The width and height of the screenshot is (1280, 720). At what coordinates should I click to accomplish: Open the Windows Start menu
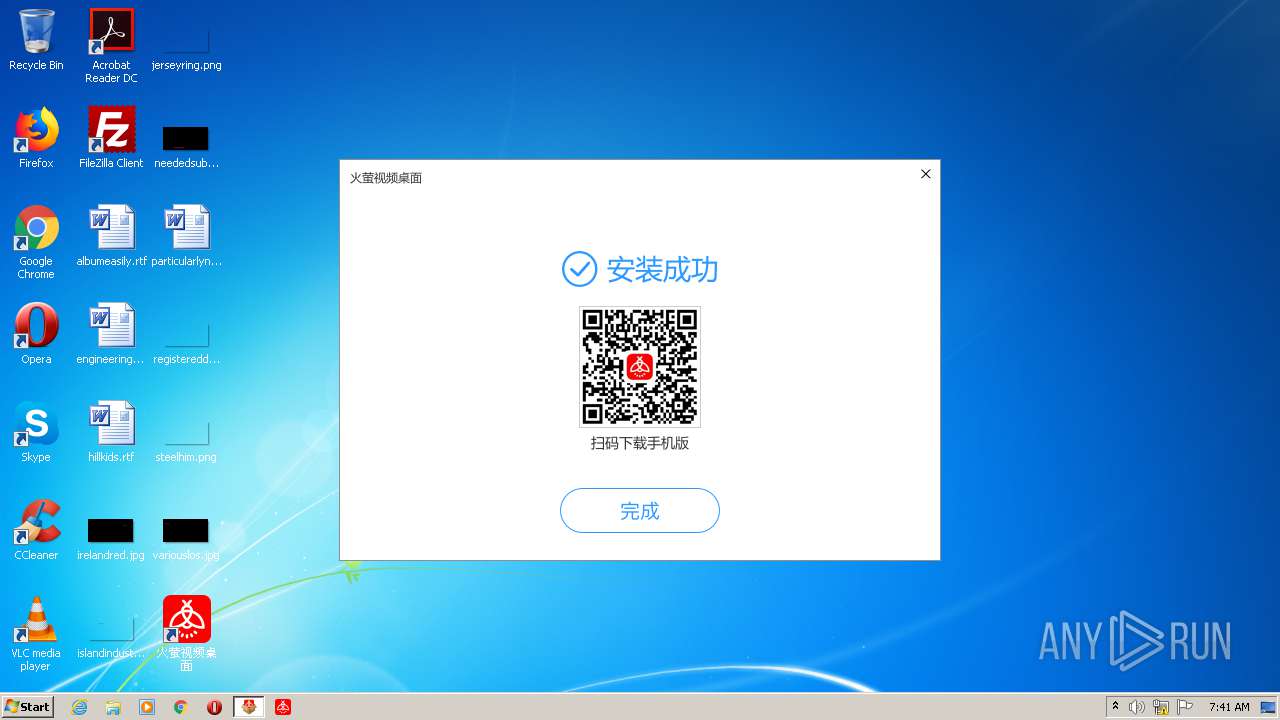click(28, 706)
